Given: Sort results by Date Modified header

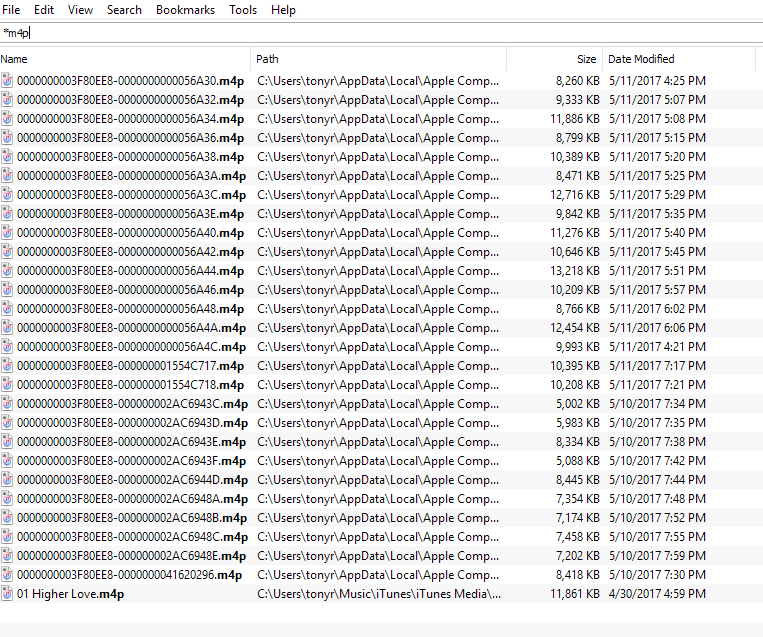Looking at the screenshot, I should tap(679, 59).
